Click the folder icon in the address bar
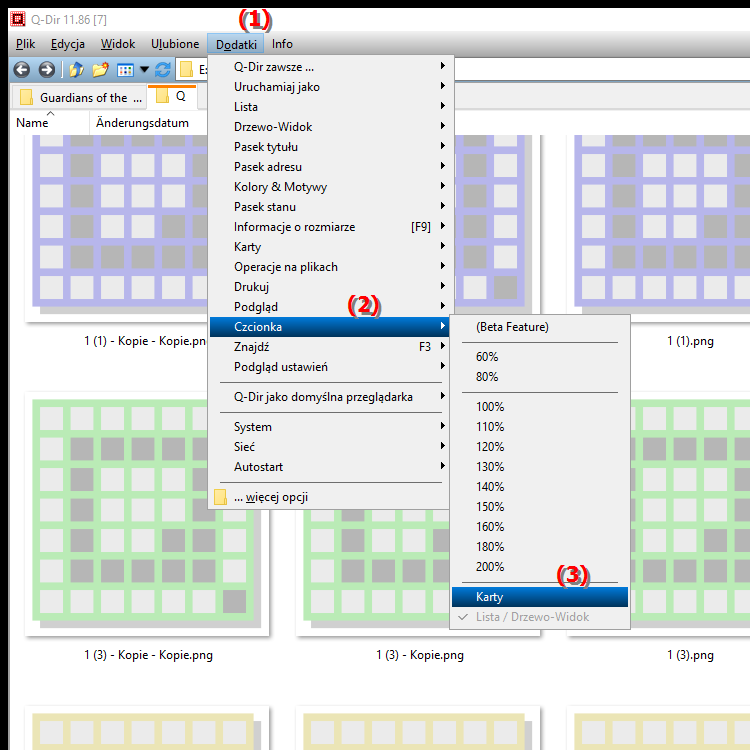The height and width of the screenshot is (750, 750). click(186, 70)
